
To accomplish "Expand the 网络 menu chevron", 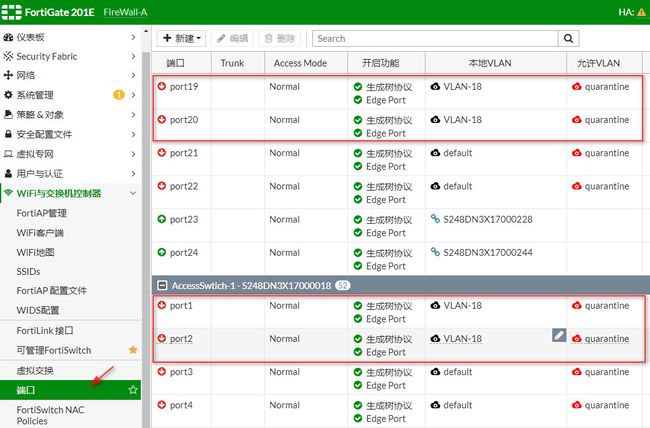I will (133, 75).
